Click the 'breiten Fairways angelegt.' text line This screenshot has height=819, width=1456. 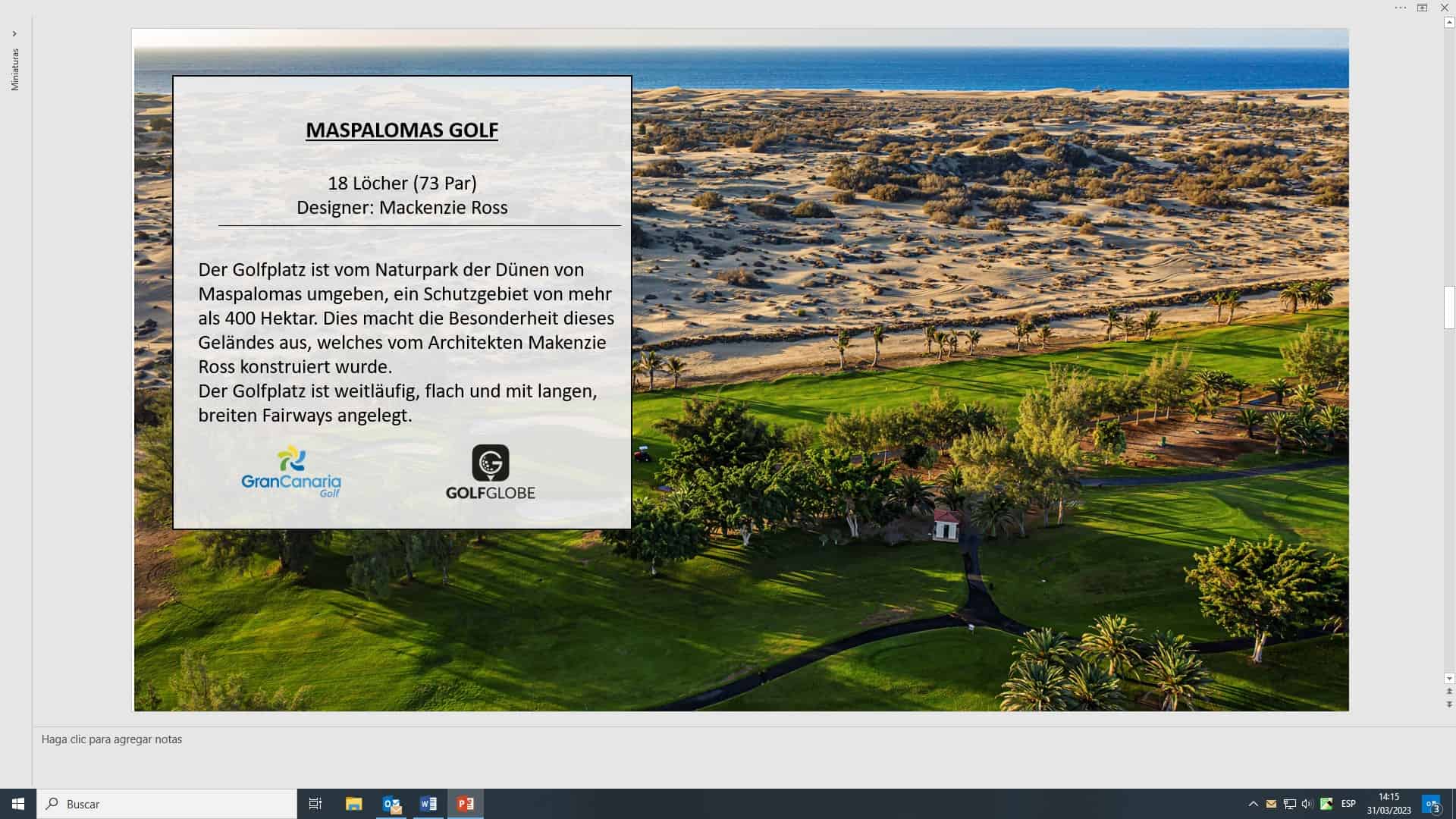click(x=305, y=416)
